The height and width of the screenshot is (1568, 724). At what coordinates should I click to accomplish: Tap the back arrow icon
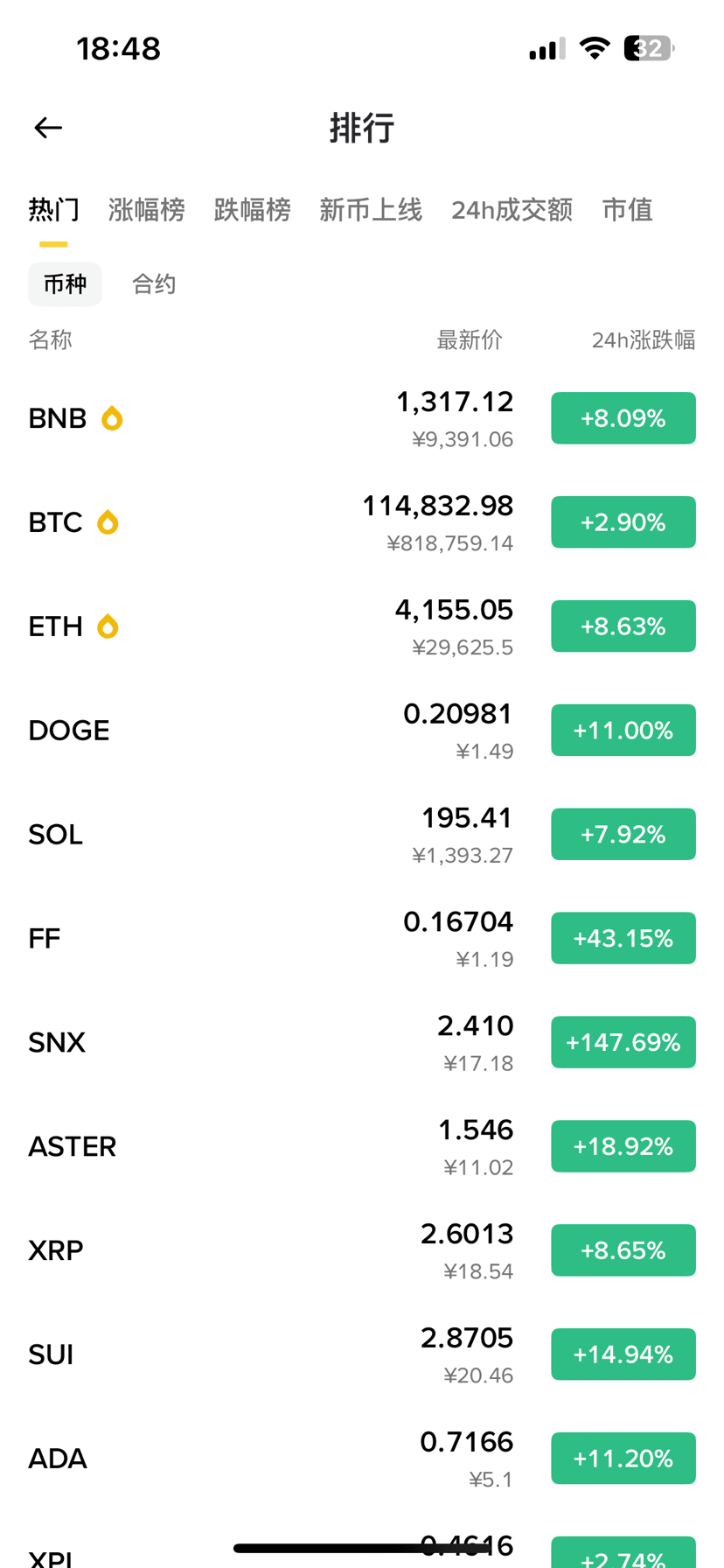click(48, 128)
